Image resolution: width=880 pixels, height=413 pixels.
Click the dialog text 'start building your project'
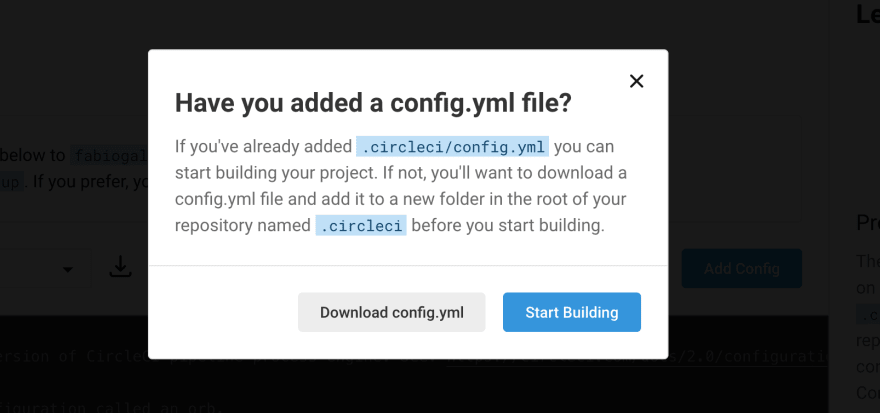click(275, 173)
